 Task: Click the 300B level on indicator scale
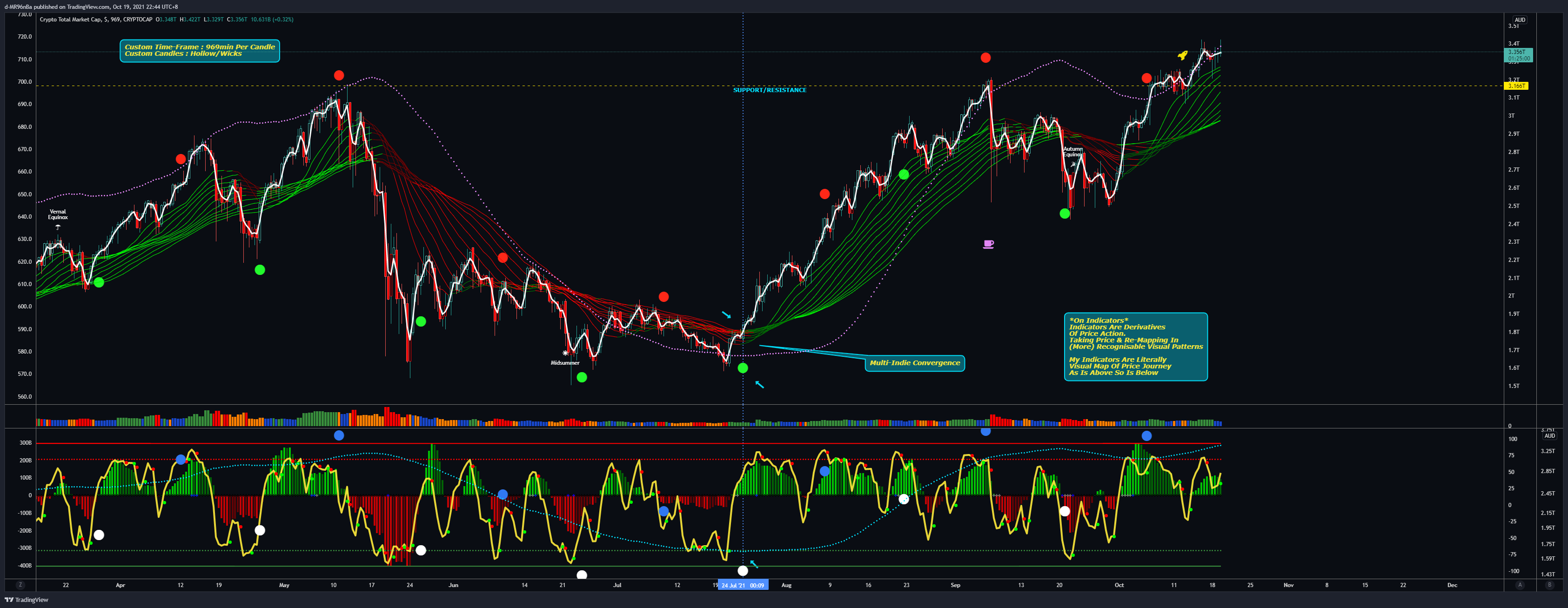(26, 442)
